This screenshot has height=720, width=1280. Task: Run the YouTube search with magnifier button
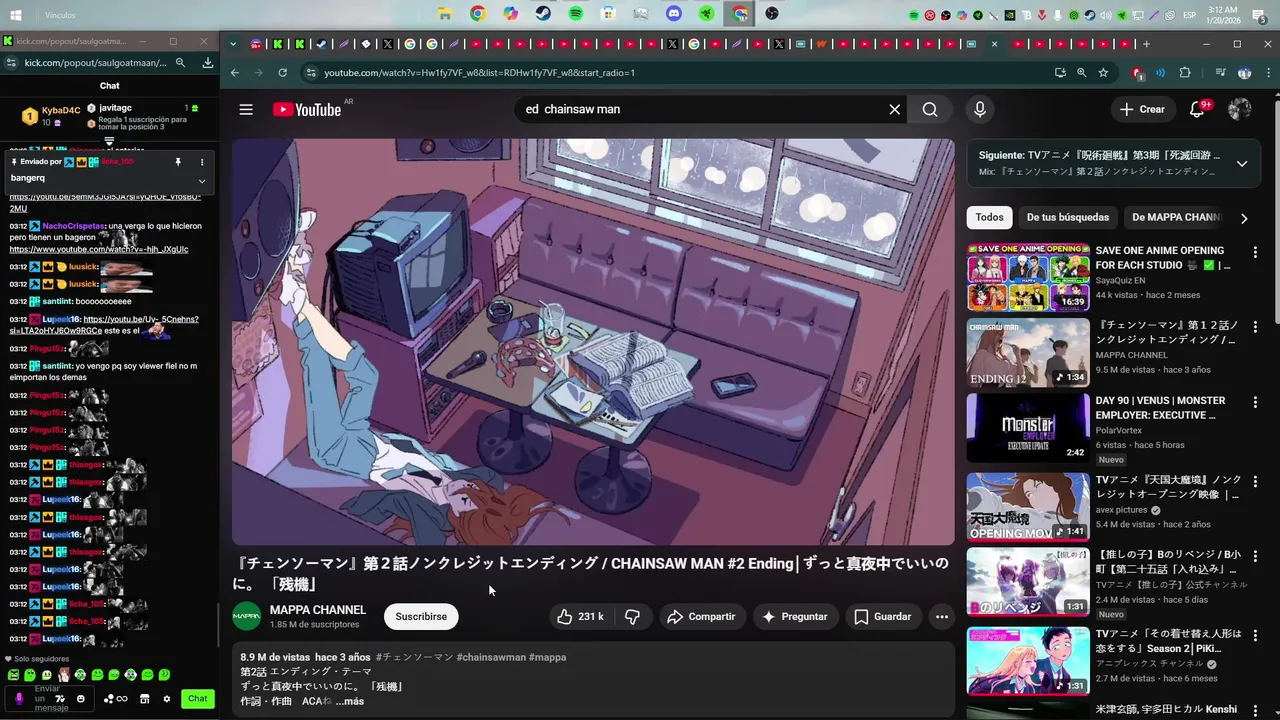coord(930,109)
